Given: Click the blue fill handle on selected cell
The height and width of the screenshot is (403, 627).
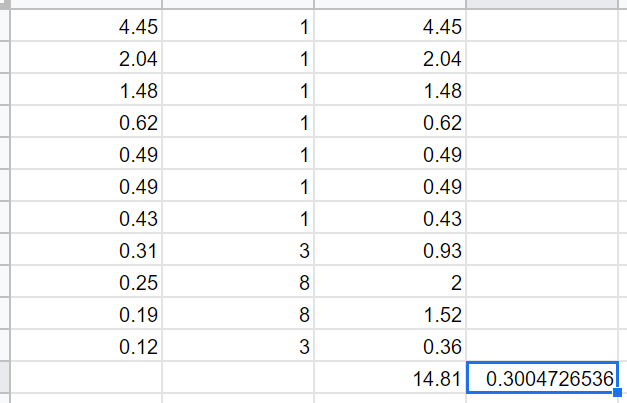Looking at the screenshot, I should (617, 392).
